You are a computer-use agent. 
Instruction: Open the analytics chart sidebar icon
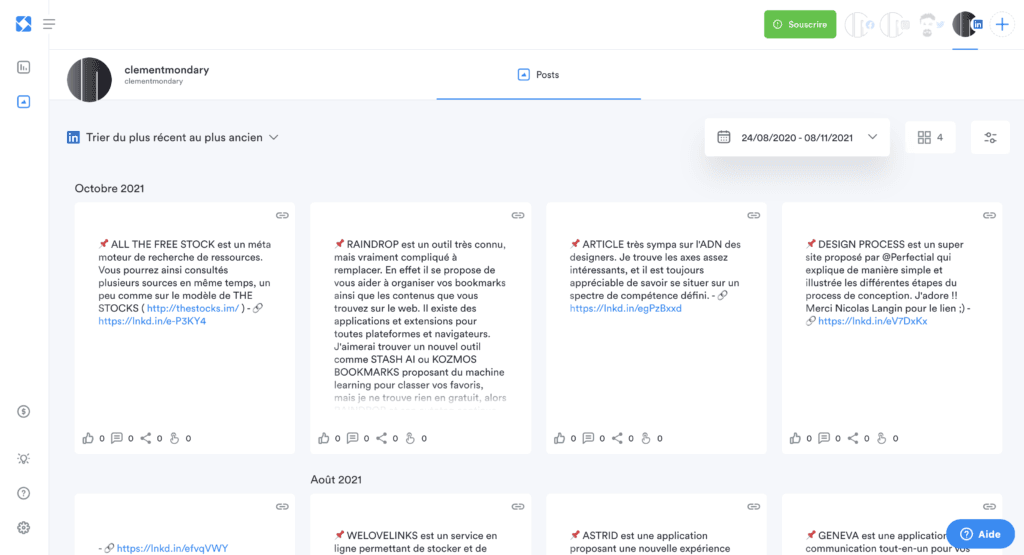point(24,67)
